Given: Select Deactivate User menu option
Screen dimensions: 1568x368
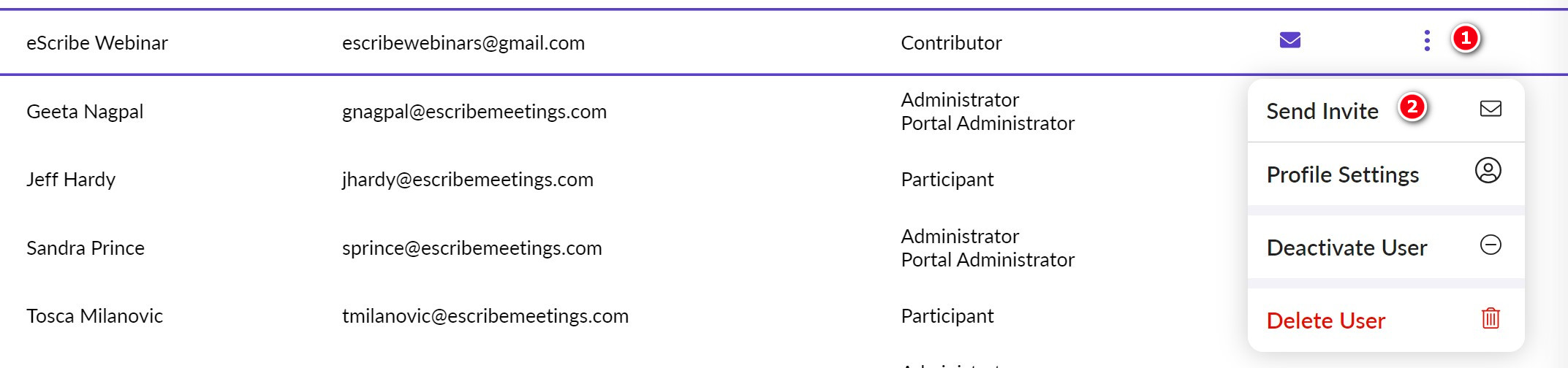Looking at the screenshot, I should coord(1347,248).
